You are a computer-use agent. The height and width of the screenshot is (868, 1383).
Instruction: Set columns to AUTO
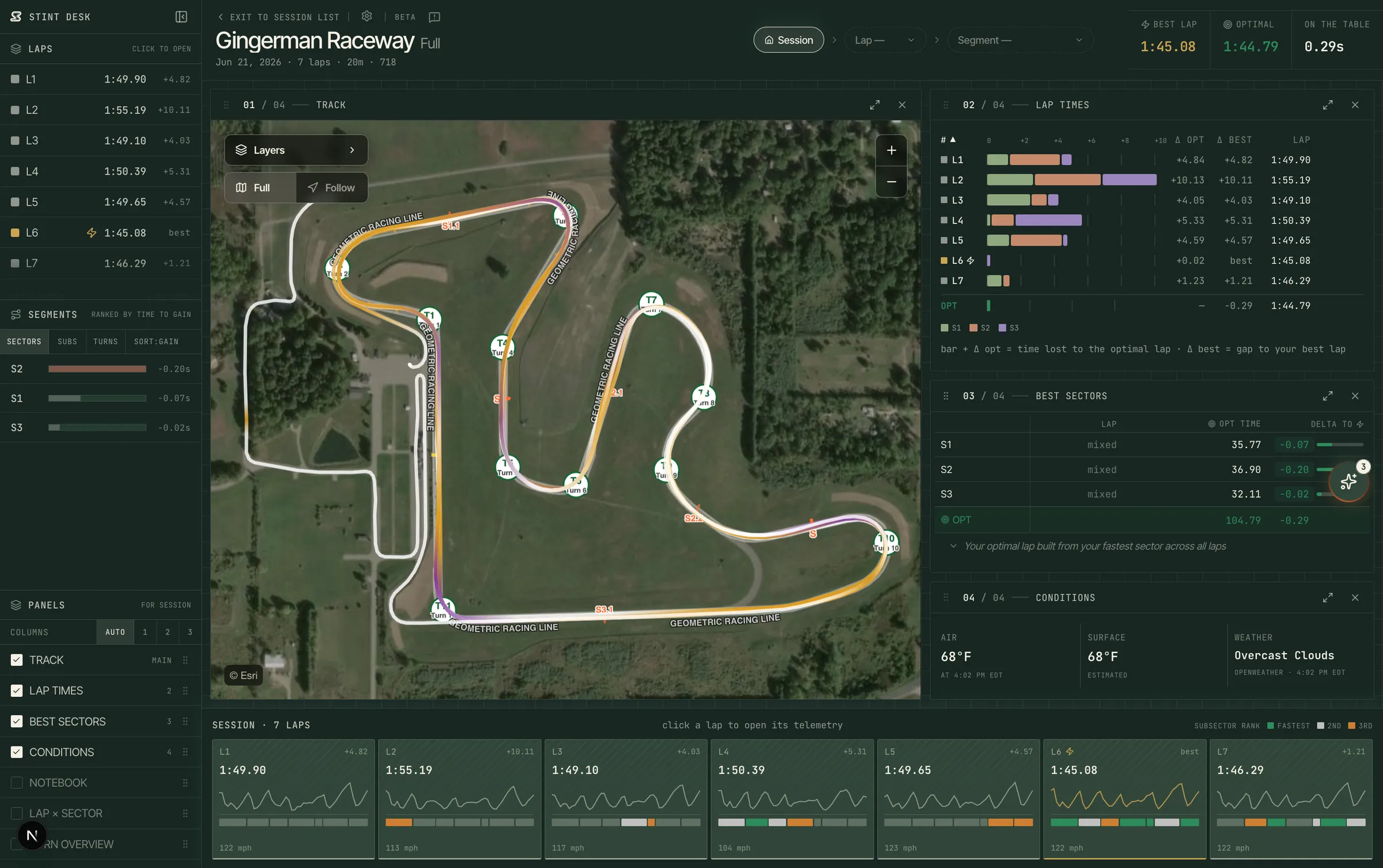pyautogui.click(x=115, y=632)
